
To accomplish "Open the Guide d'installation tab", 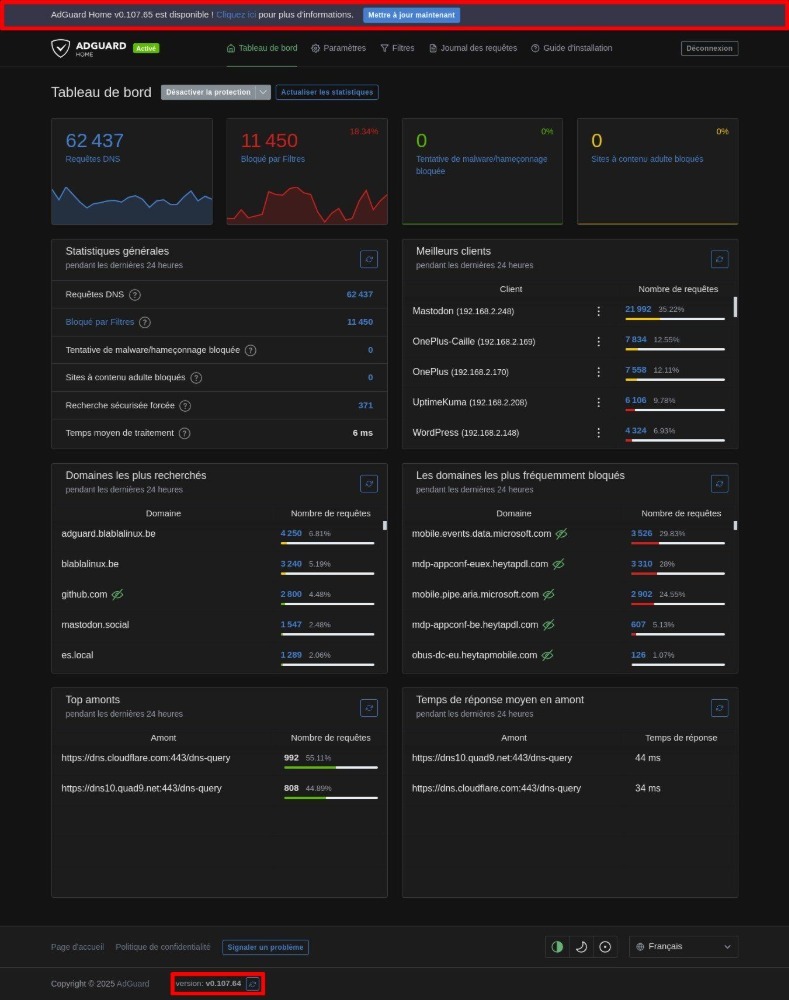I will click(574, 48).
